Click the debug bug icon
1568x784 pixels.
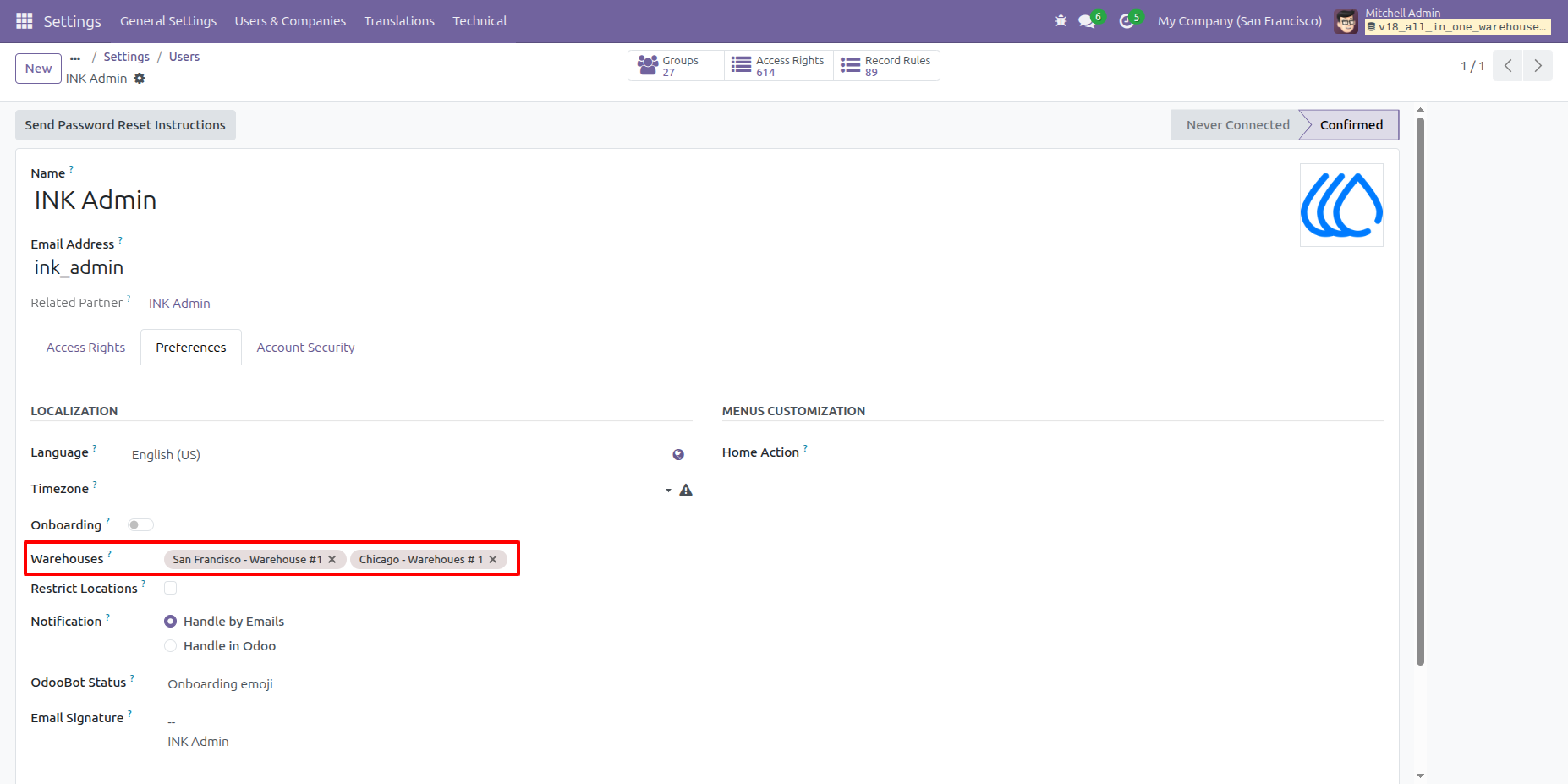1061,20
